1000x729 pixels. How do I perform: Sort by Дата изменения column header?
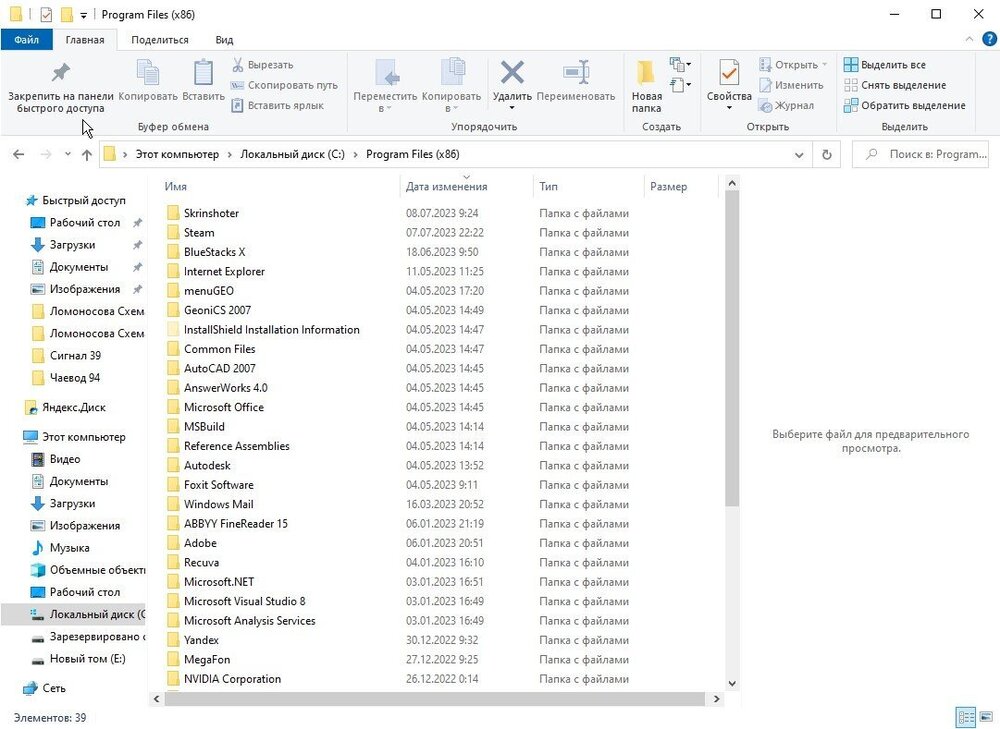click(446, 186)
